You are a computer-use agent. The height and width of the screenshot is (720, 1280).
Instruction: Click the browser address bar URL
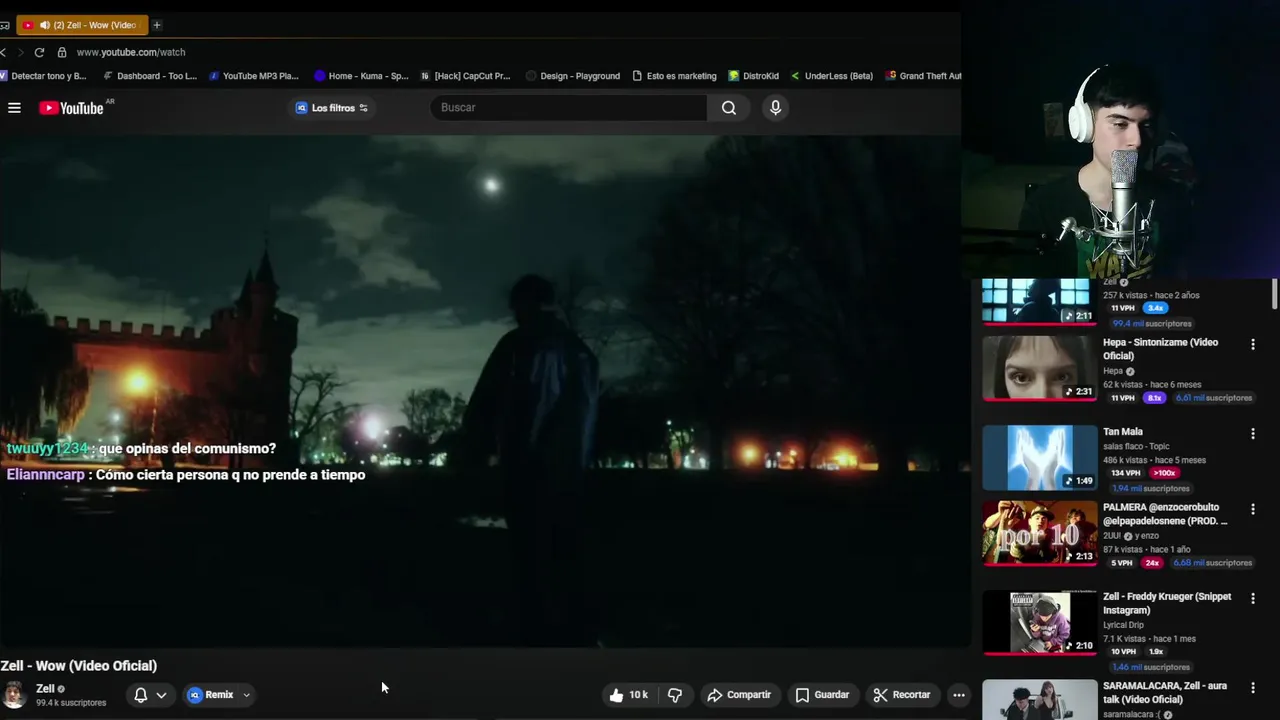click(131, 52)
